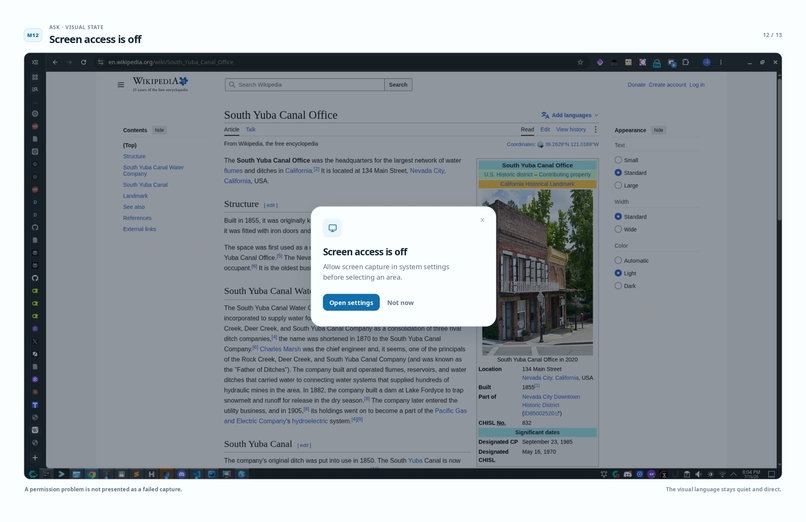Open Chrome from the taskbar
The height and width of the screenshot is (522, 806).
point(91,474)
